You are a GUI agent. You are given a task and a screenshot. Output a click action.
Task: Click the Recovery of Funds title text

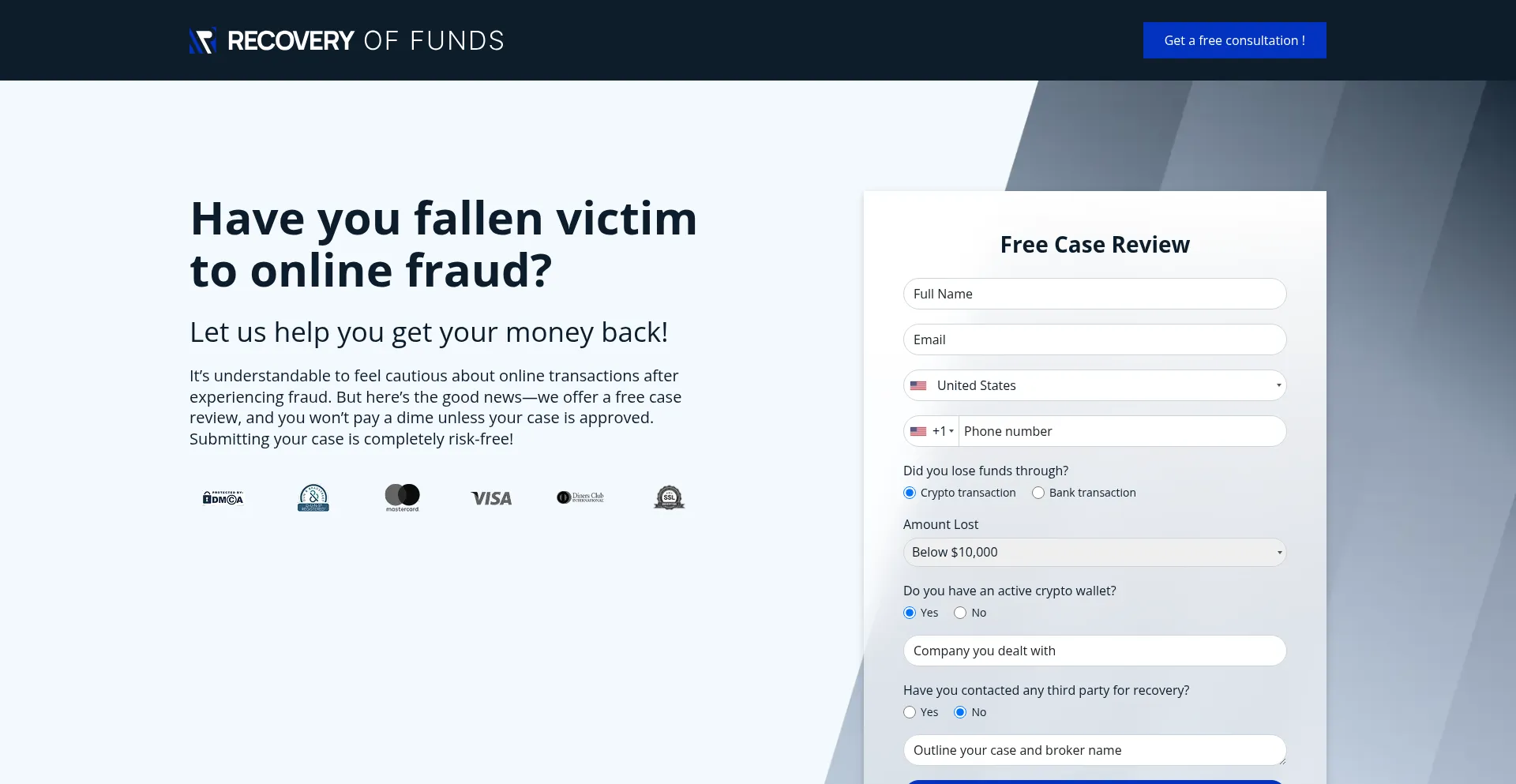click(x=366, y=41)
